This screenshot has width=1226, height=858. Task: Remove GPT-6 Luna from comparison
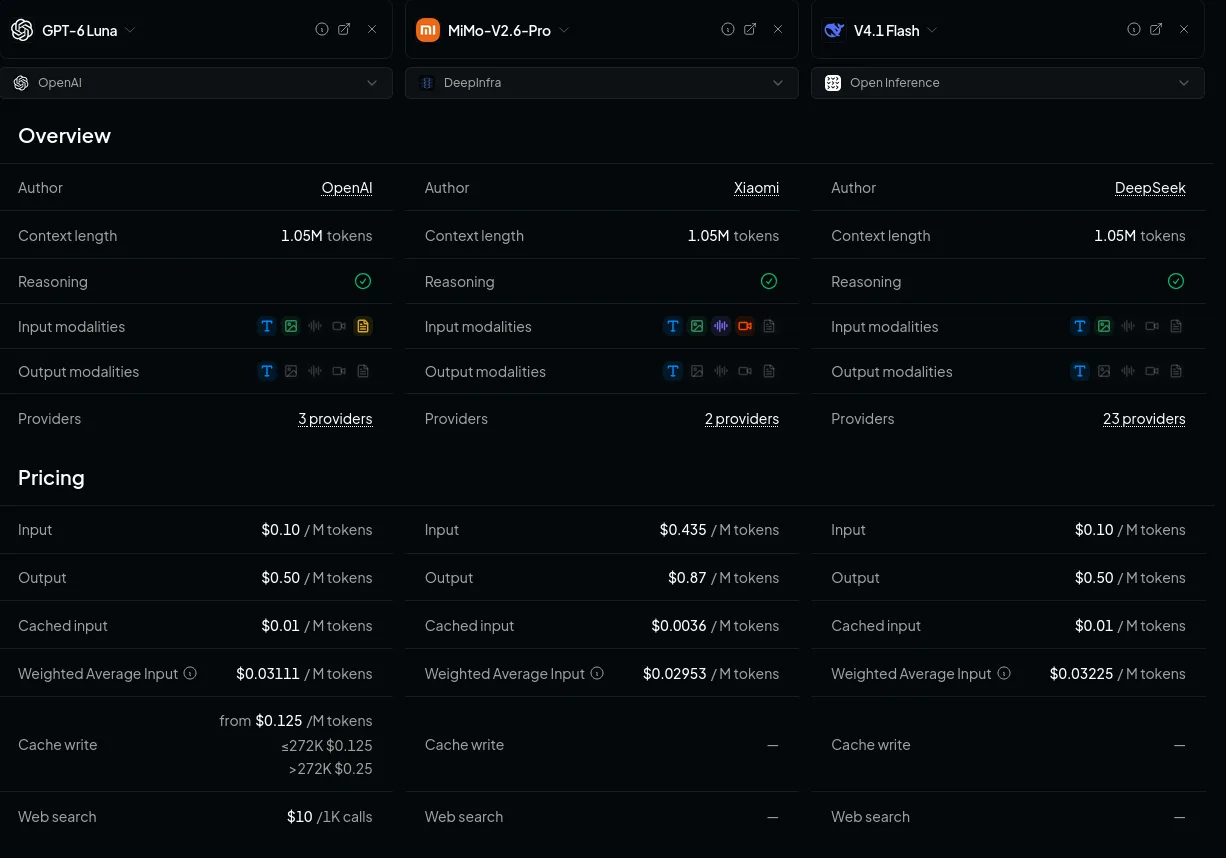(x=372, y=30)
